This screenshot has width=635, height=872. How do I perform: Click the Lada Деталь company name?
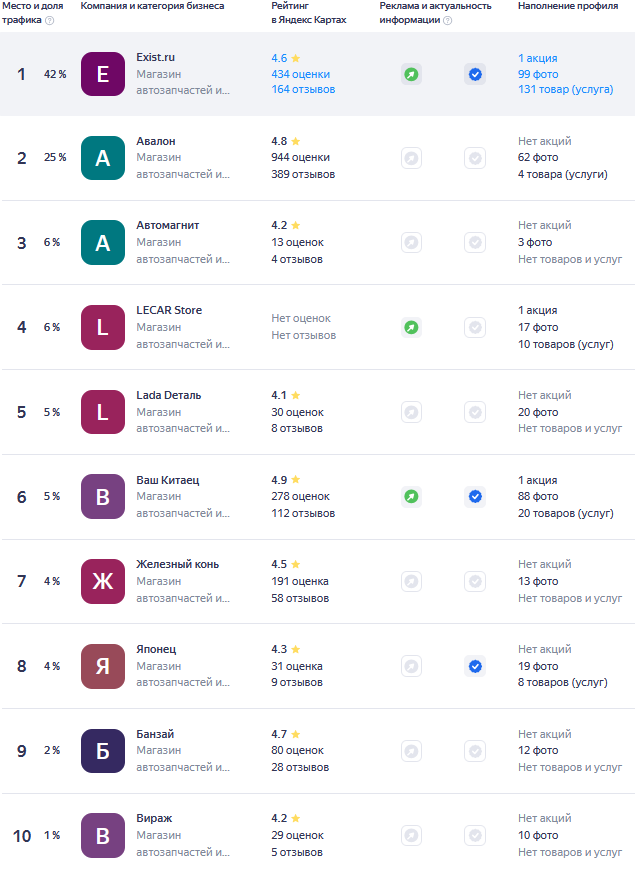point(168,395)
